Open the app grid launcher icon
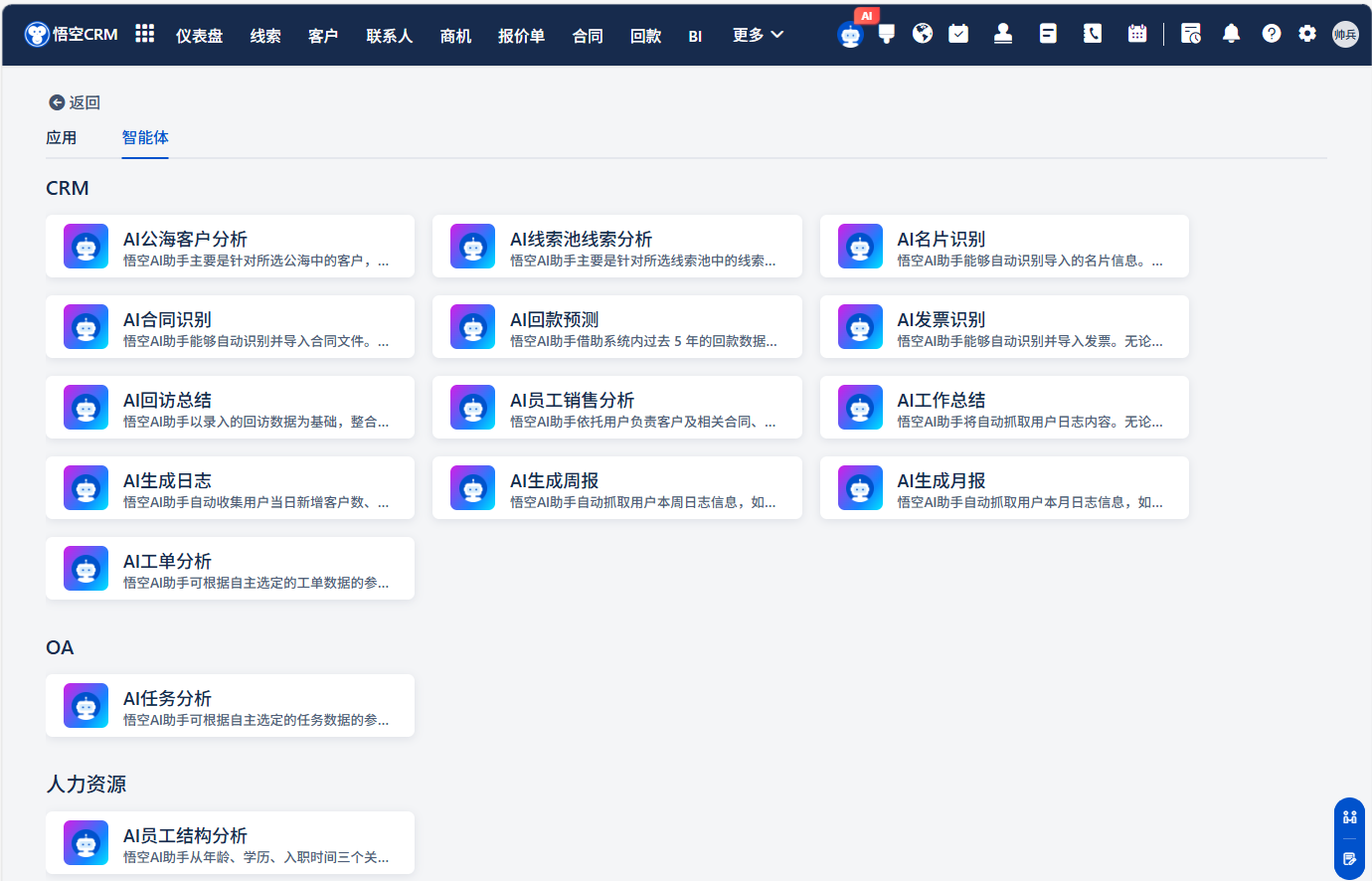 pos(145,34)
